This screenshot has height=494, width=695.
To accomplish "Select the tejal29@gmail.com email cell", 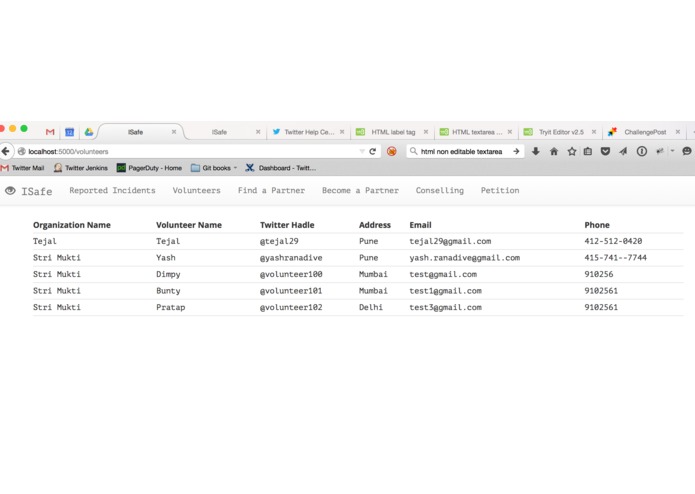I will click(x=450, y=241).
